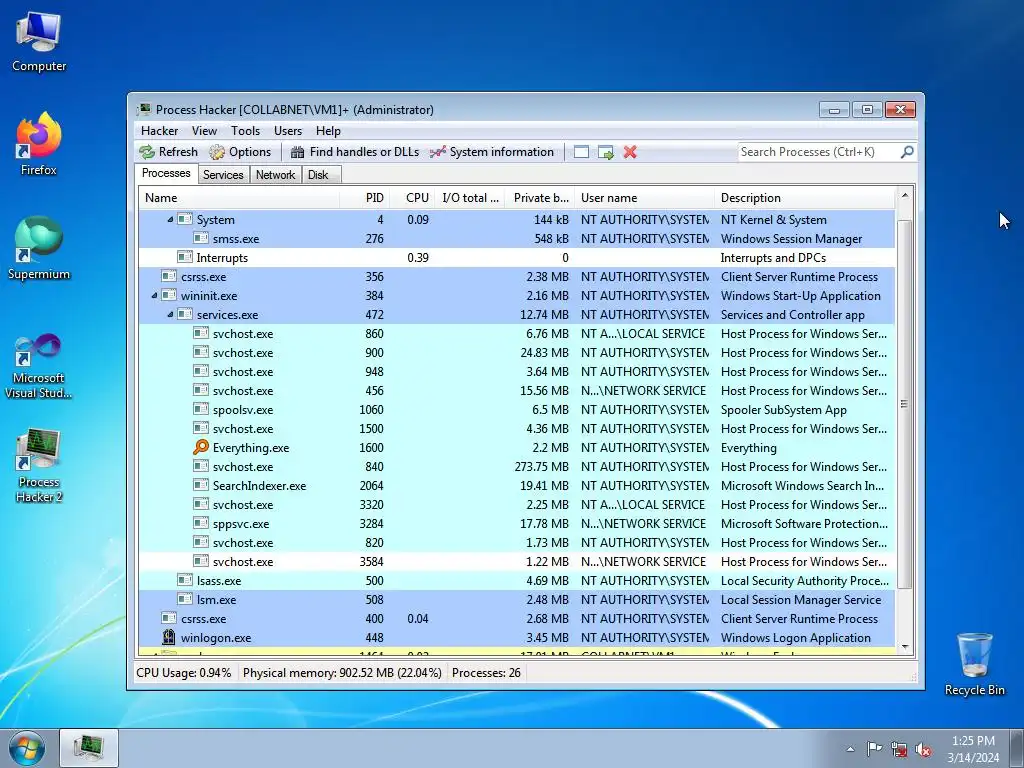The image size is (1024, 768).
Task: Select svchost.exe with PID 3584
Action: pyautogui.click(x=517, y=562)
